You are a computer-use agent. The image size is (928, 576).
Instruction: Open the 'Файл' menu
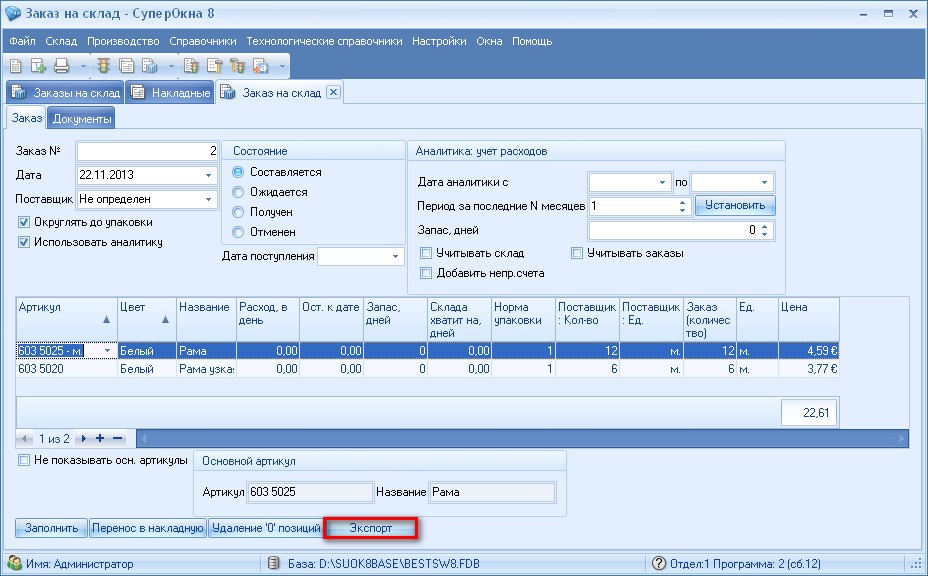pos(22,41)
